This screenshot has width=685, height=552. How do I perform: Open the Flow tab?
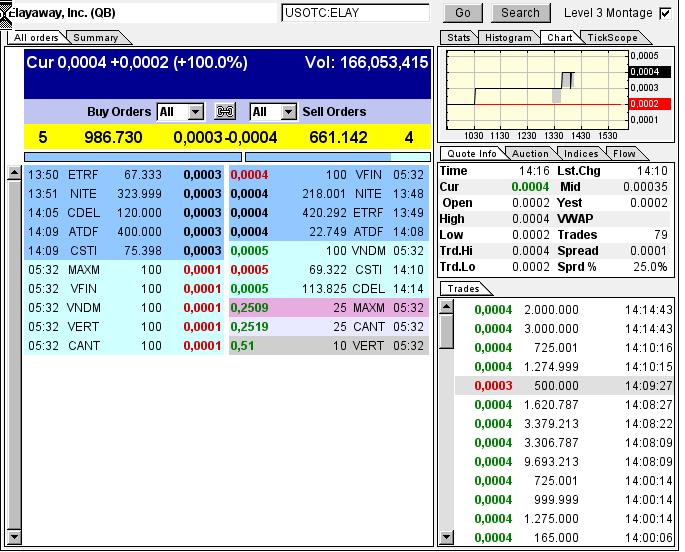coord(624,154)
